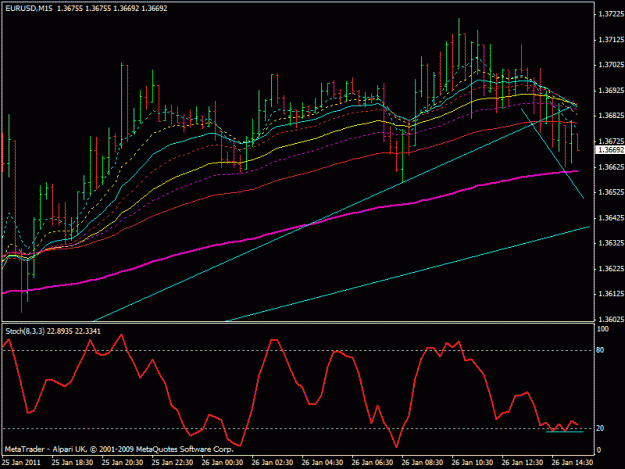Click the stochastic 100 level label
Image resolution: width=625 pixels, height=469 pixels.
click(603, 329)
